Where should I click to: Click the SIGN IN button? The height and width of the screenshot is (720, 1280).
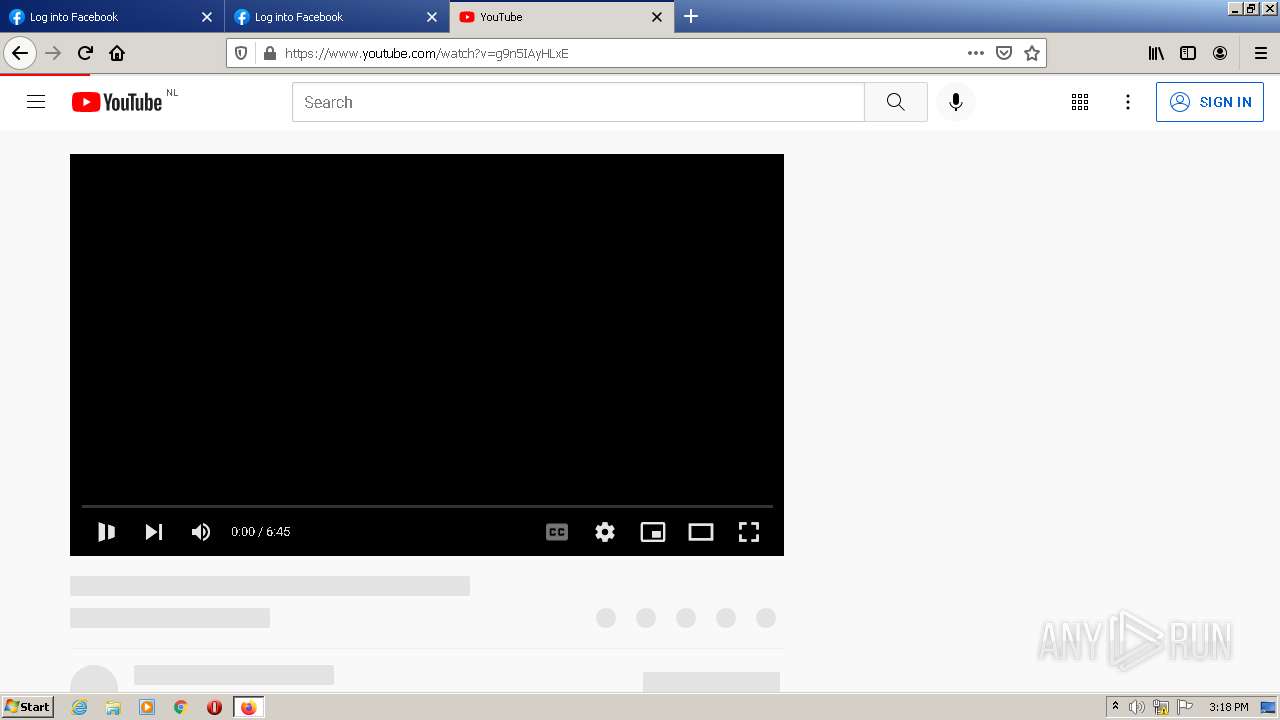(x=1210, y=102)
